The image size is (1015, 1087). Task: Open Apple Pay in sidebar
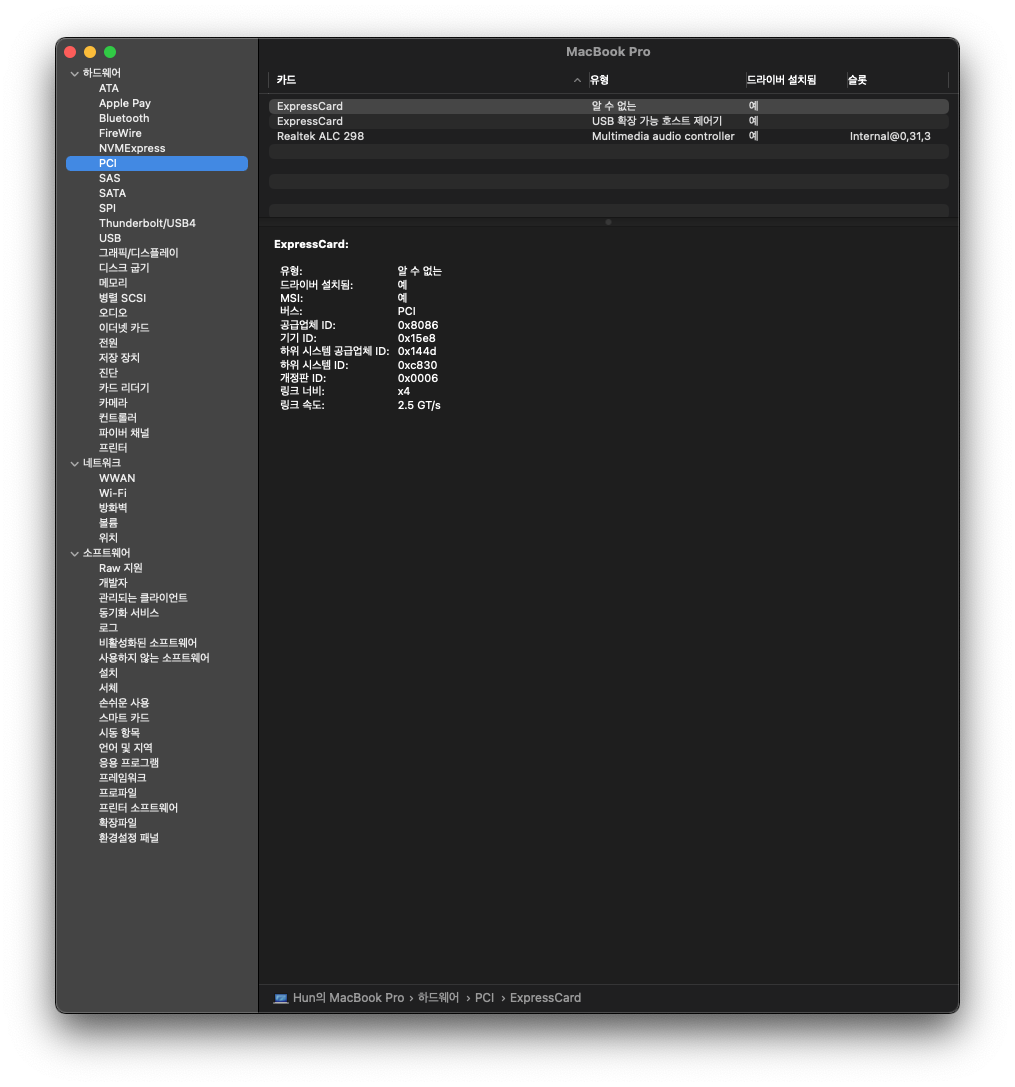click(125, 103)
